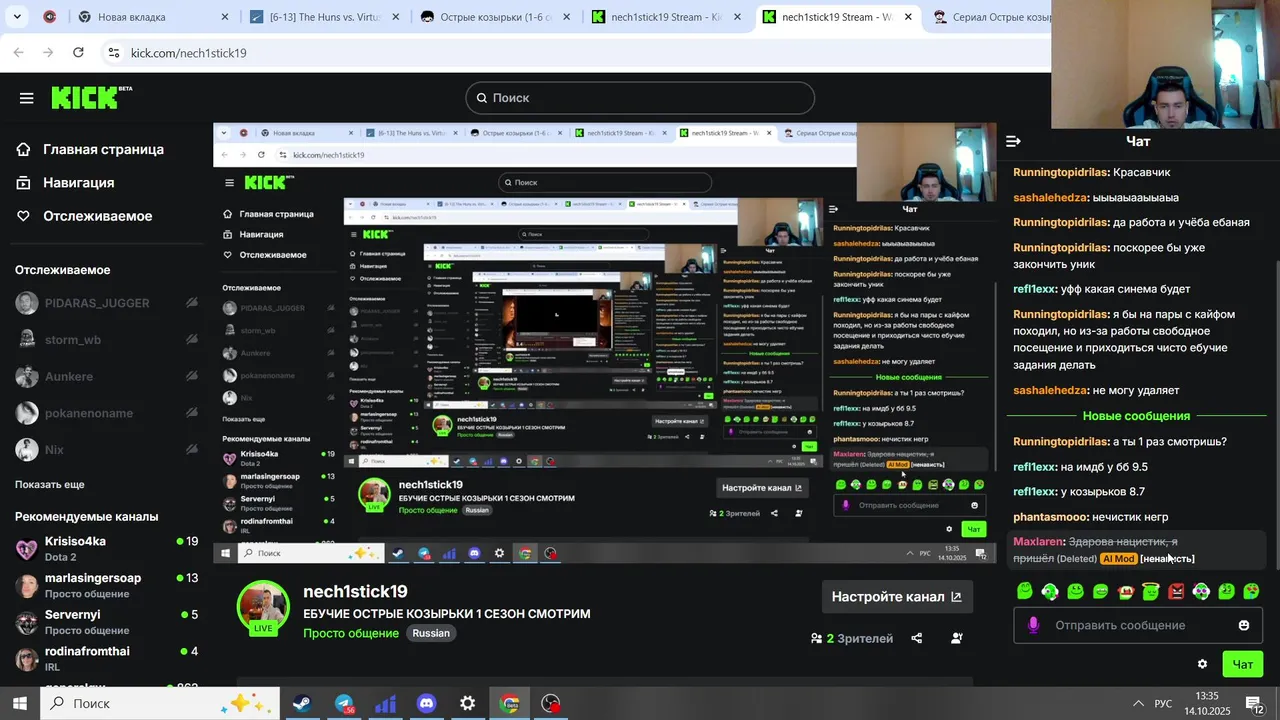Click the green Чат send button
The height and width of the screenshot is (720, 1280).
point(1243,664)
